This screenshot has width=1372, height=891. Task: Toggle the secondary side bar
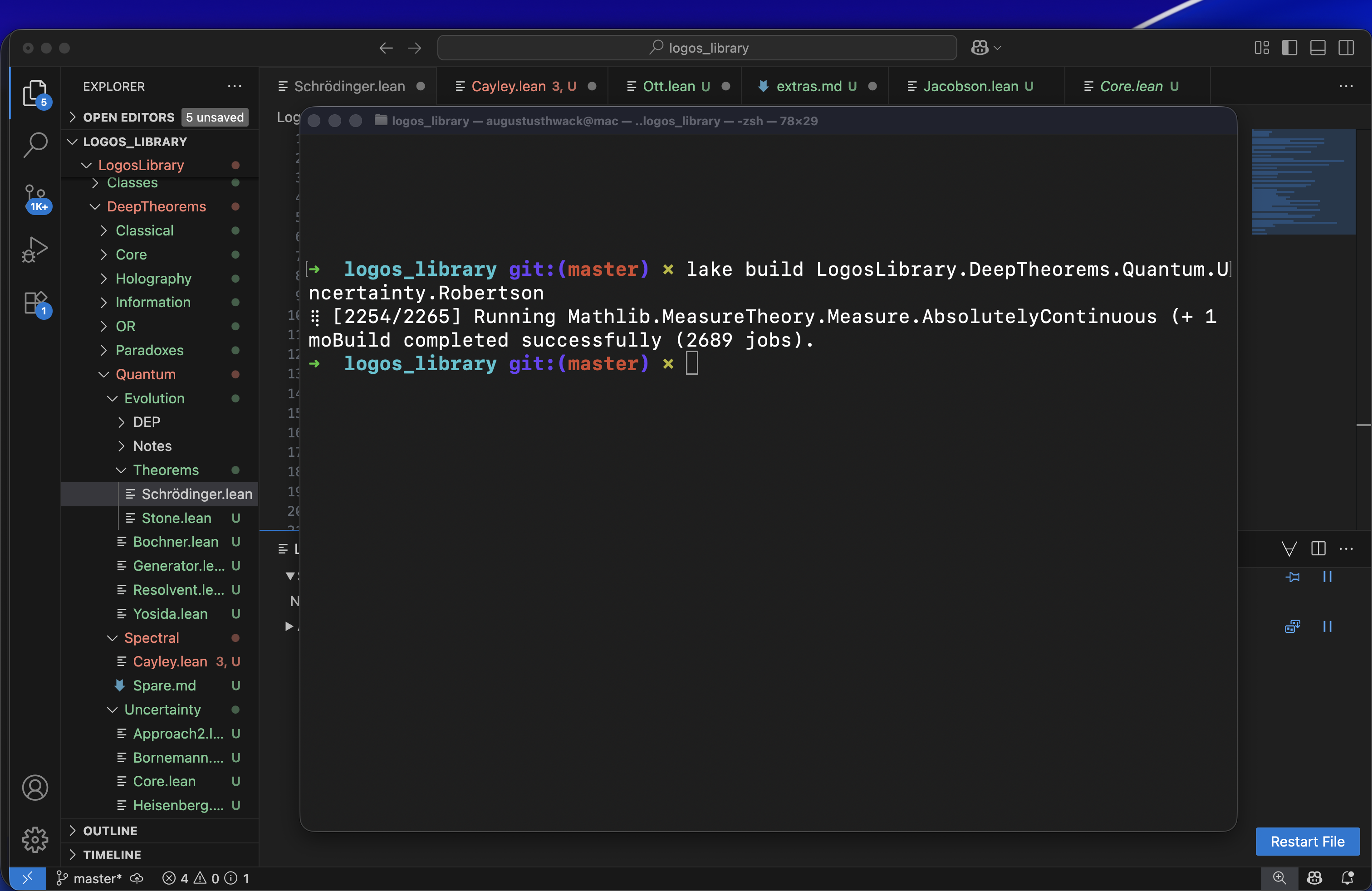1346,48
